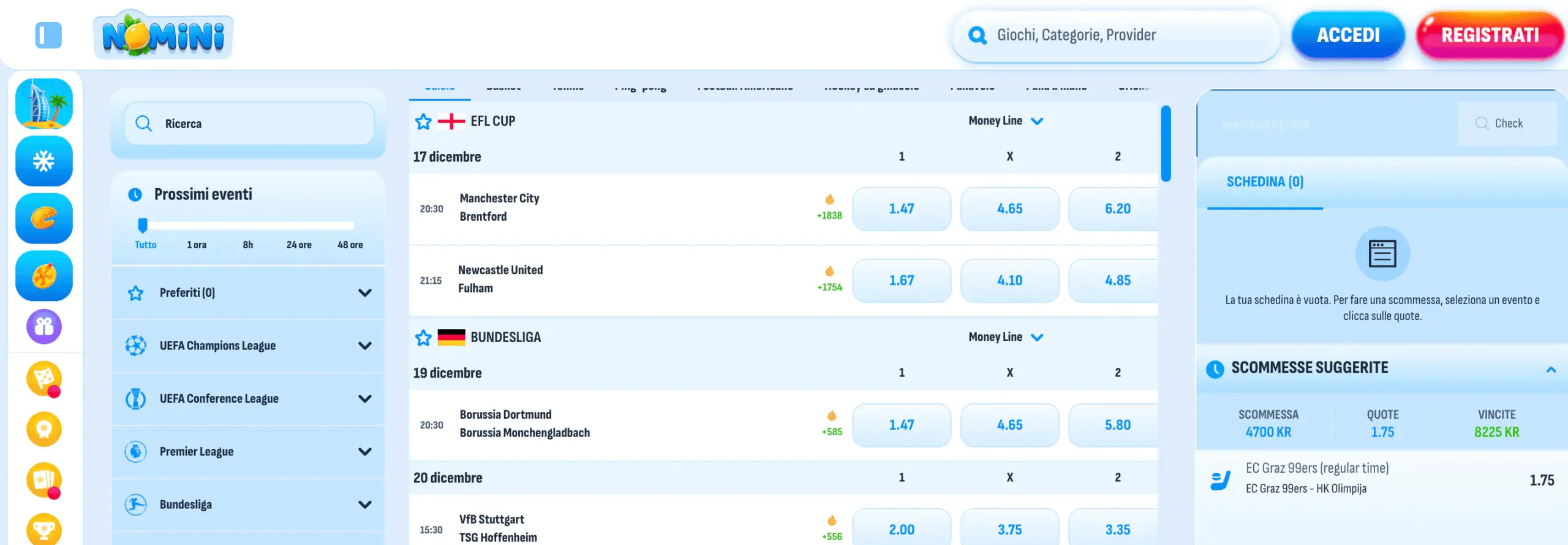Viewport: 1568px width, 545px height.
Task: Click the hockey stick icon for EC Graz 99ers
Action: (x=1220, y=480)
